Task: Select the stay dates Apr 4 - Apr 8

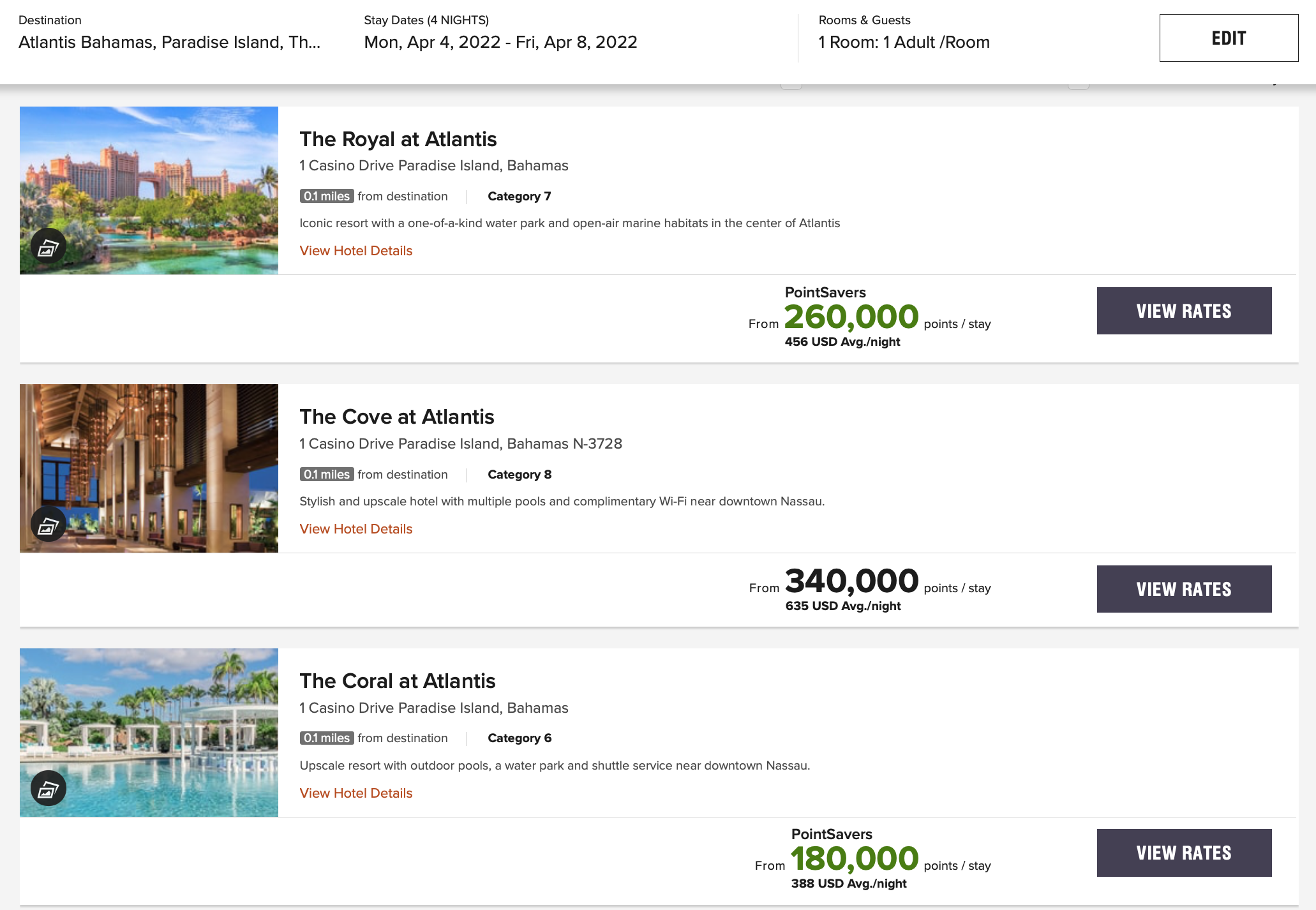Action: pyautogui.click(x=500, y=42)
